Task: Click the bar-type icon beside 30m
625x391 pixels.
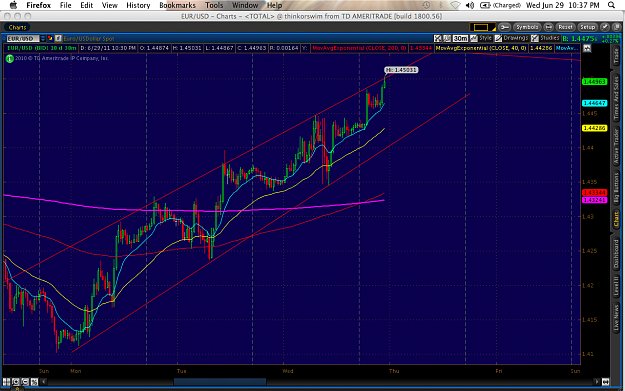Action: (x=446, y=38)
